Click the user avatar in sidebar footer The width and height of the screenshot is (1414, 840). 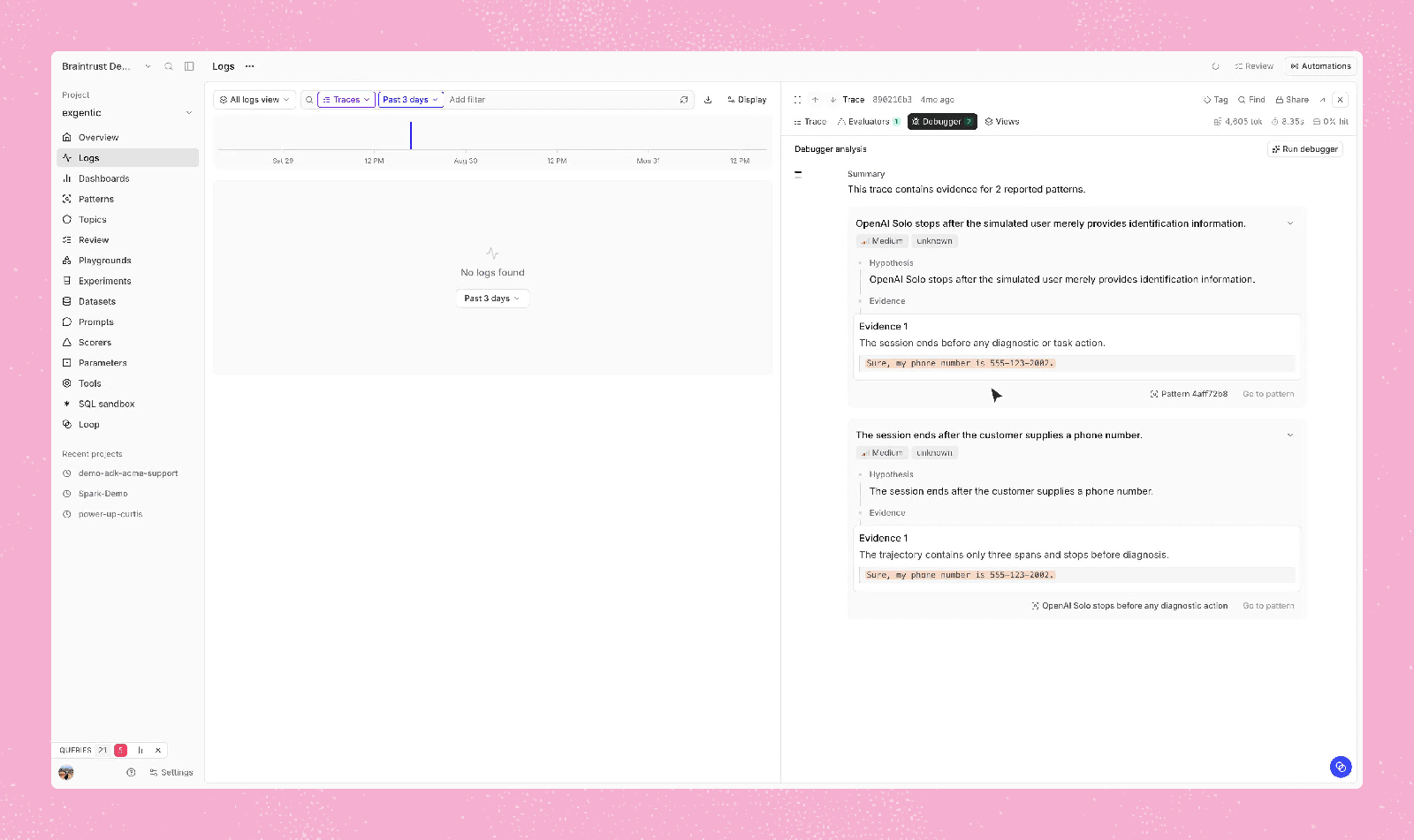click(66, 773)
